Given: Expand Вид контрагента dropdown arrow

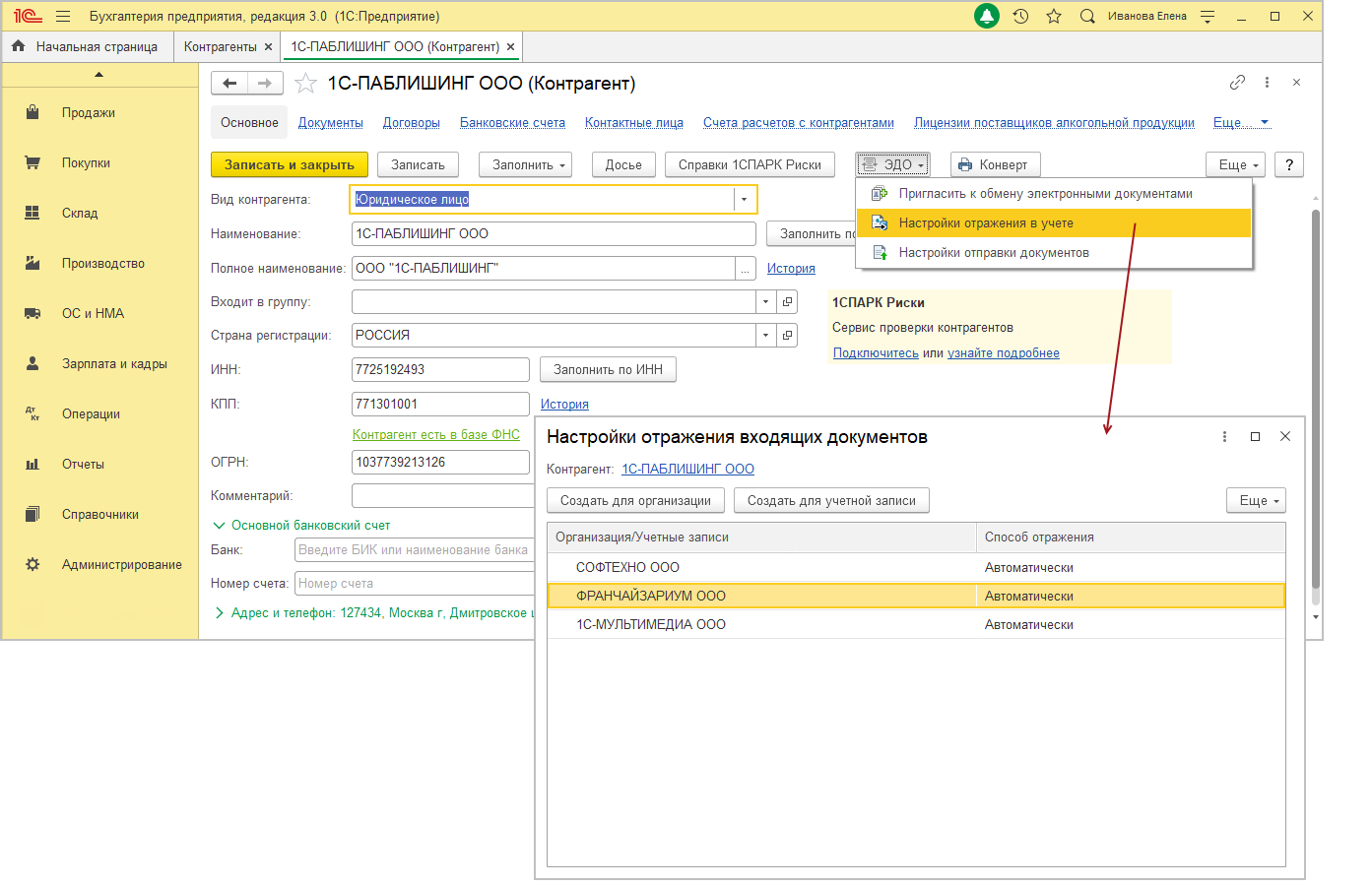Looking at the screenshot, I should 744,200.
